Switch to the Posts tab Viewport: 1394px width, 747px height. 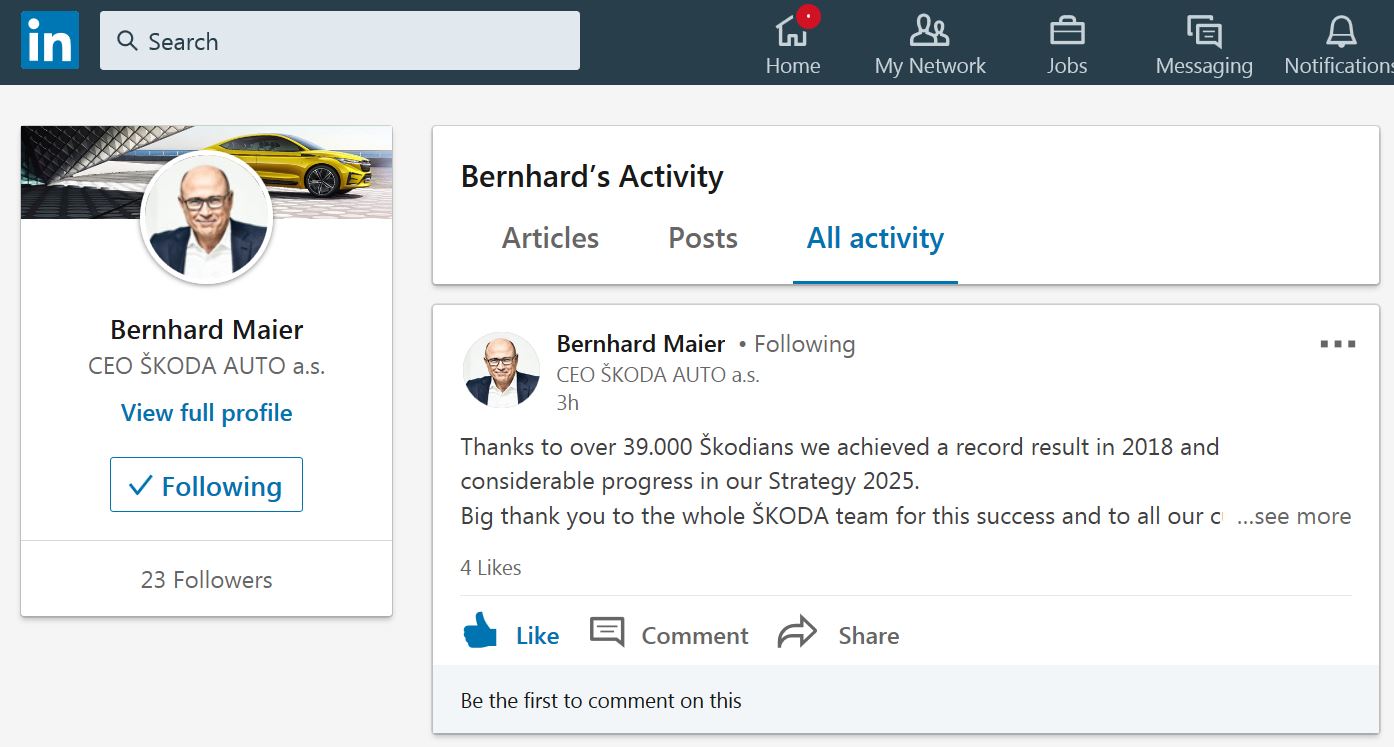(x=703, y=238)
